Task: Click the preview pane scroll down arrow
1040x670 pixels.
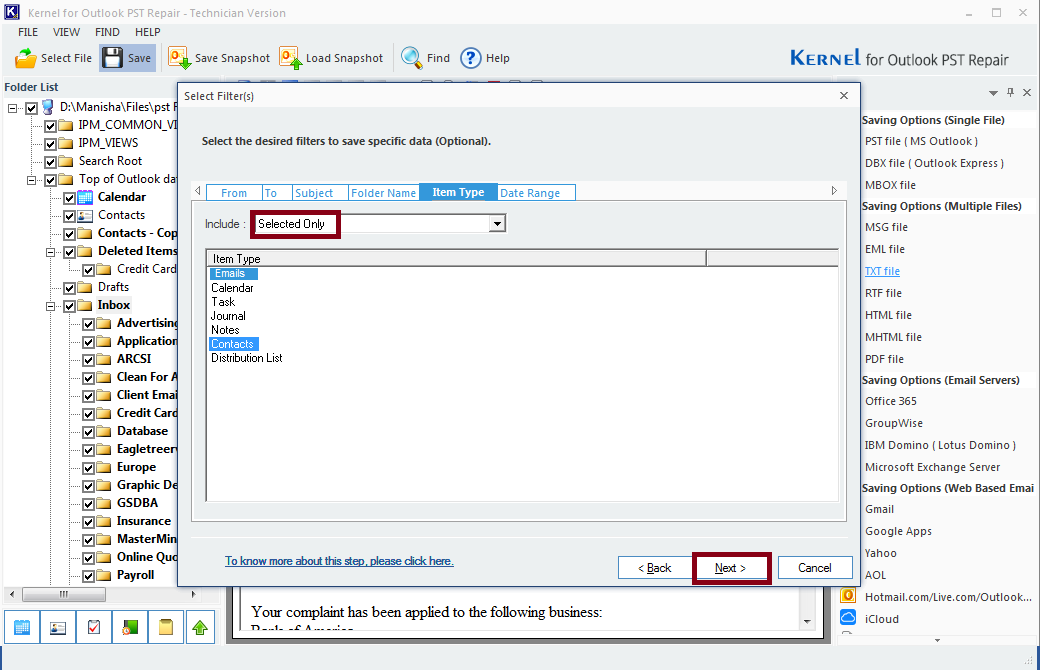Action: (x=807, y=622)
